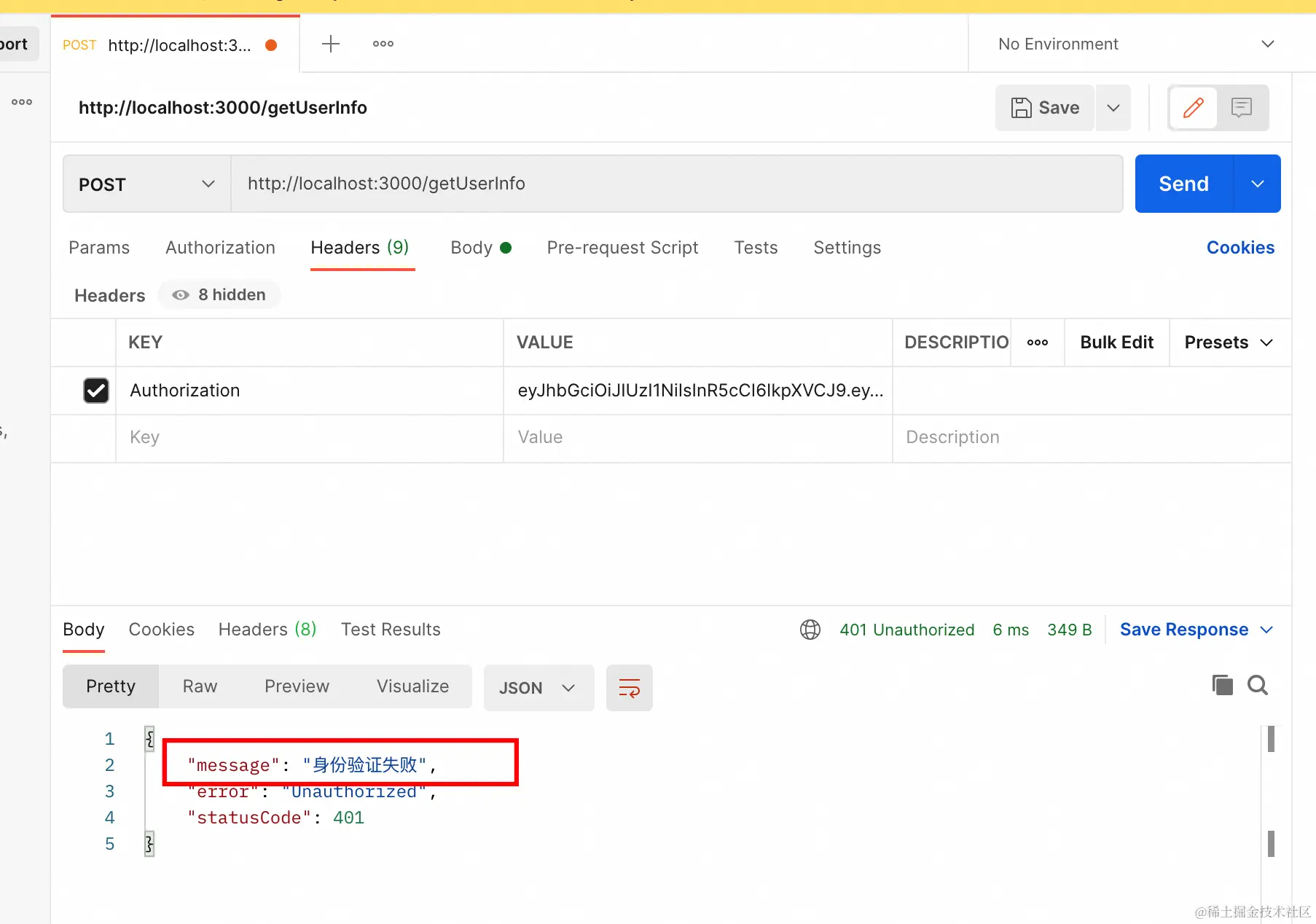Click the Save button
The image size is (1316, 924).
point(1045,108)
